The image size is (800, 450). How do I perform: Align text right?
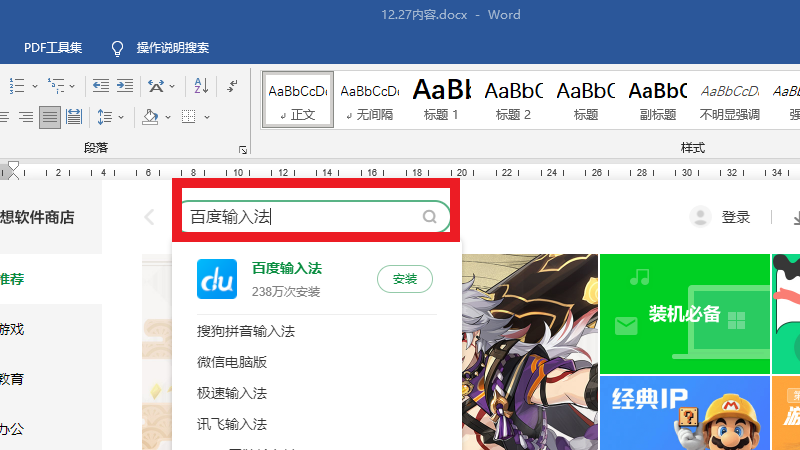(26, 117)
